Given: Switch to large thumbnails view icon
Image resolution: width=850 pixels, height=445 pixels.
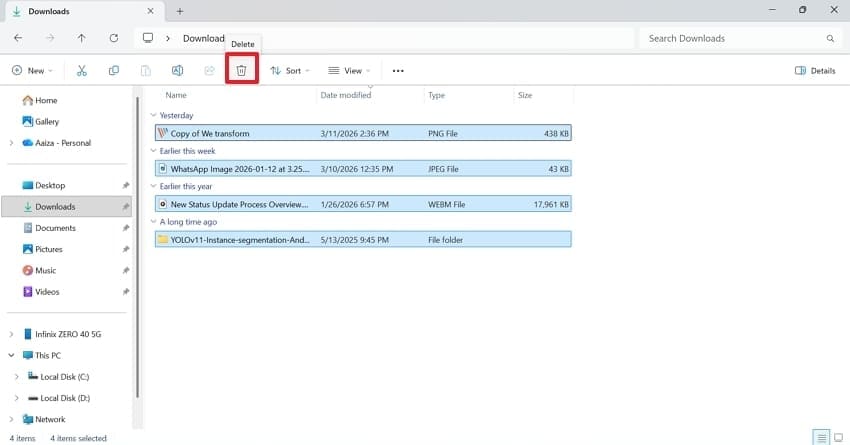Looking at the screenshot, I should click(839, 437).
